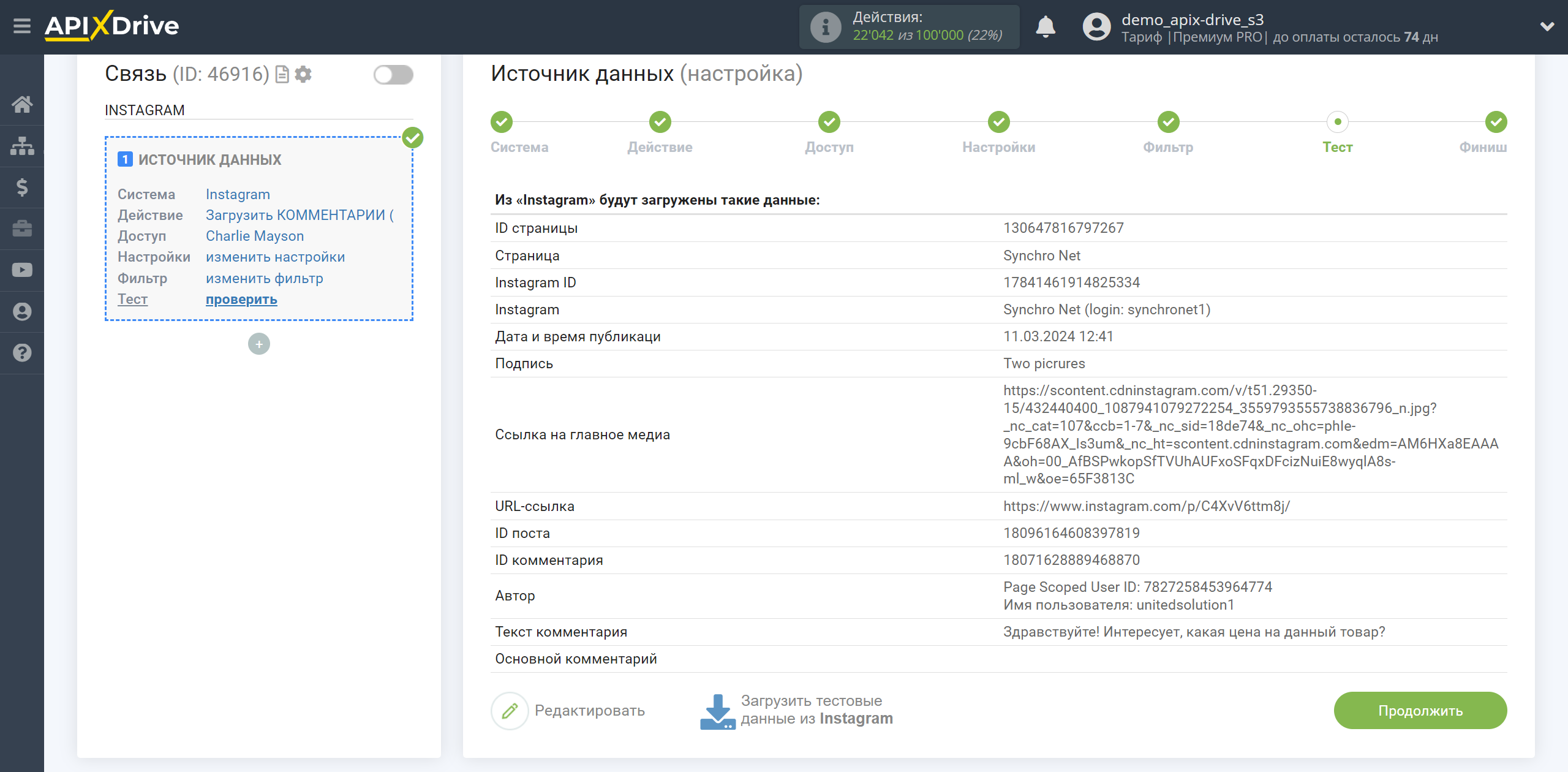The image size is (1568, 772).
Task: Click the instagram.com/p/C4XvV6ttm8j URL value
Action: click(x=1146, y=506)
